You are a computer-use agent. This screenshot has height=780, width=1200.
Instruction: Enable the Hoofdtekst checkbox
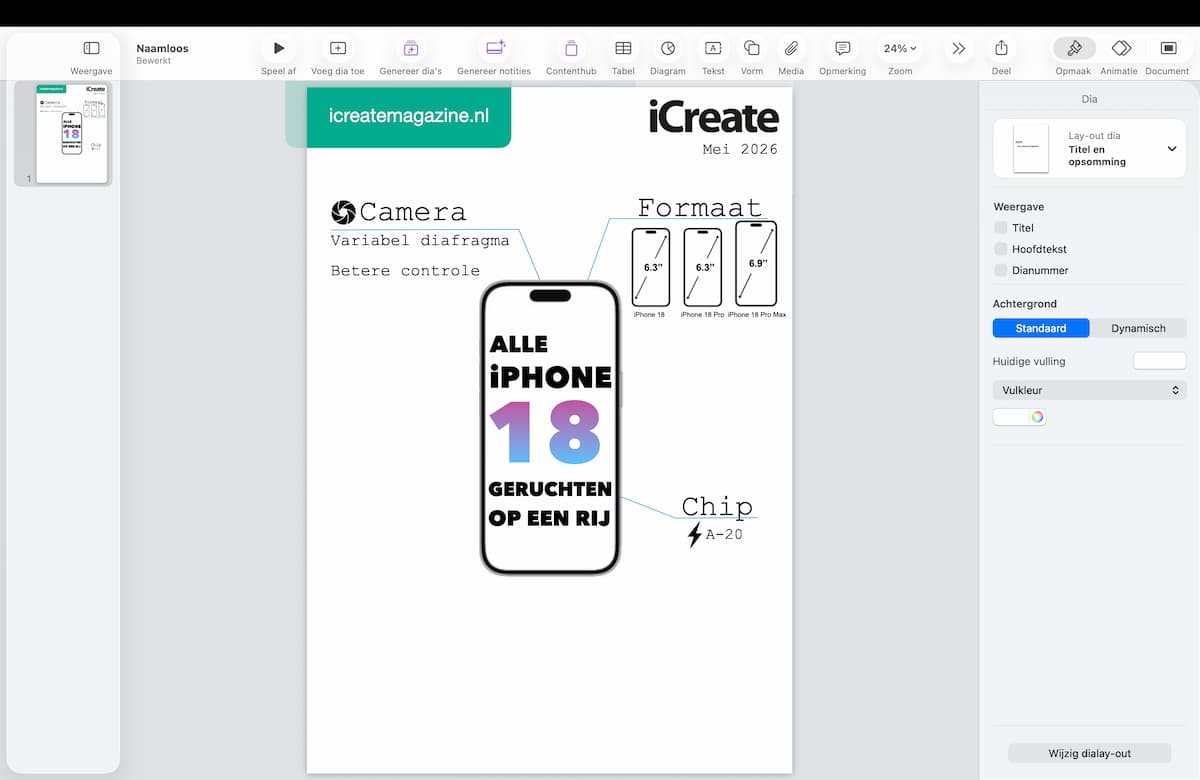pos(1001,249)
